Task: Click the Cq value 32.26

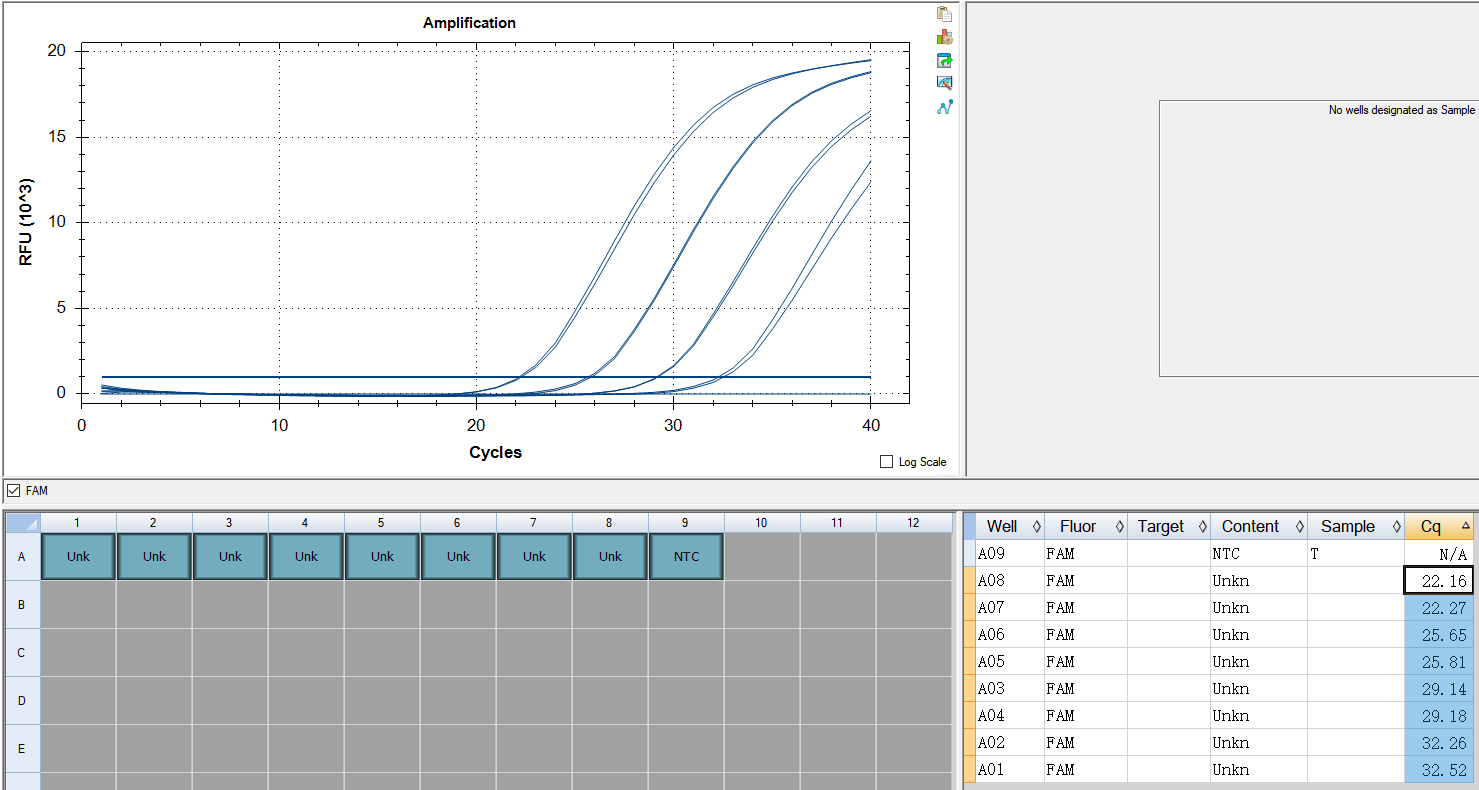Action: pos(1439,743)
